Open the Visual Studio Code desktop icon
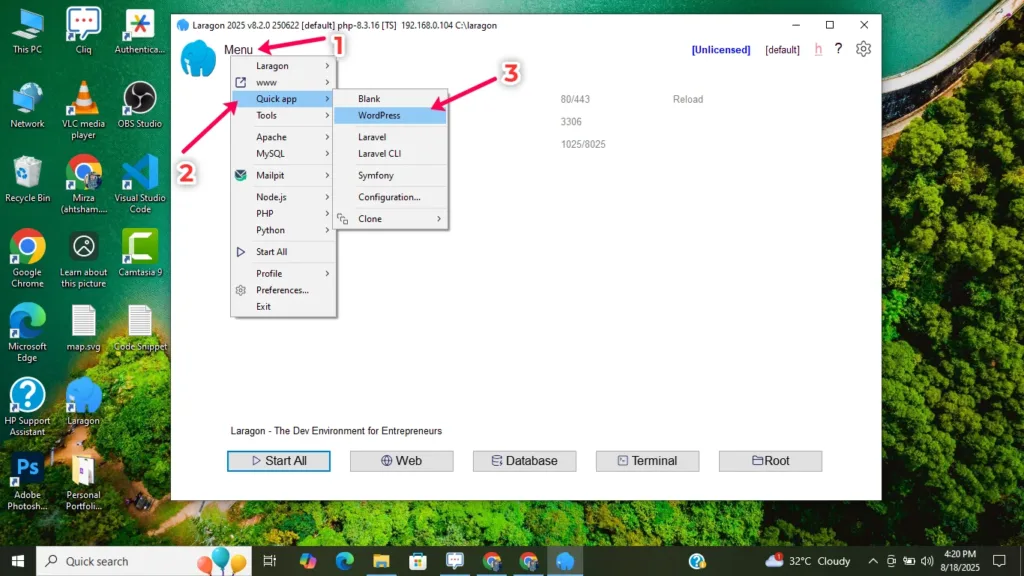This screenshot has width=1024, height=576. click(x=140, y=173)
